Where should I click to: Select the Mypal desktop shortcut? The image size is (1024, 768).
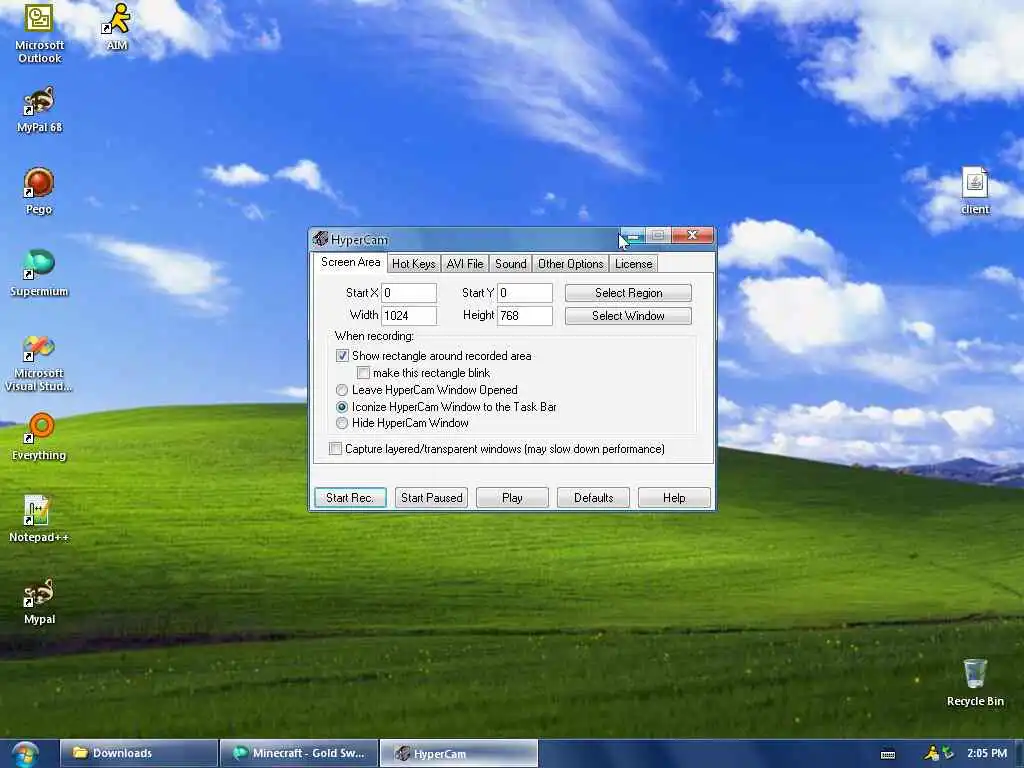[39, 601]
